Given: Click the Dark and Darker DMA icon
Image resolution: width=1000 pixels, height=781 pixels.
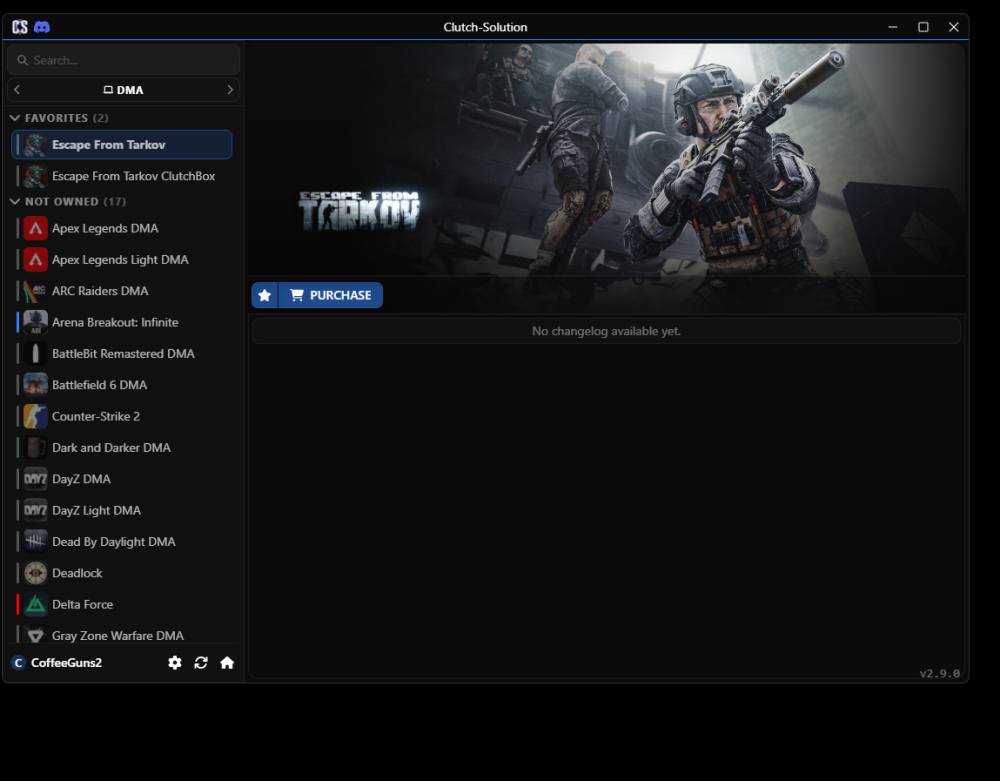Looking at the screenshot, I should (36, 448).
